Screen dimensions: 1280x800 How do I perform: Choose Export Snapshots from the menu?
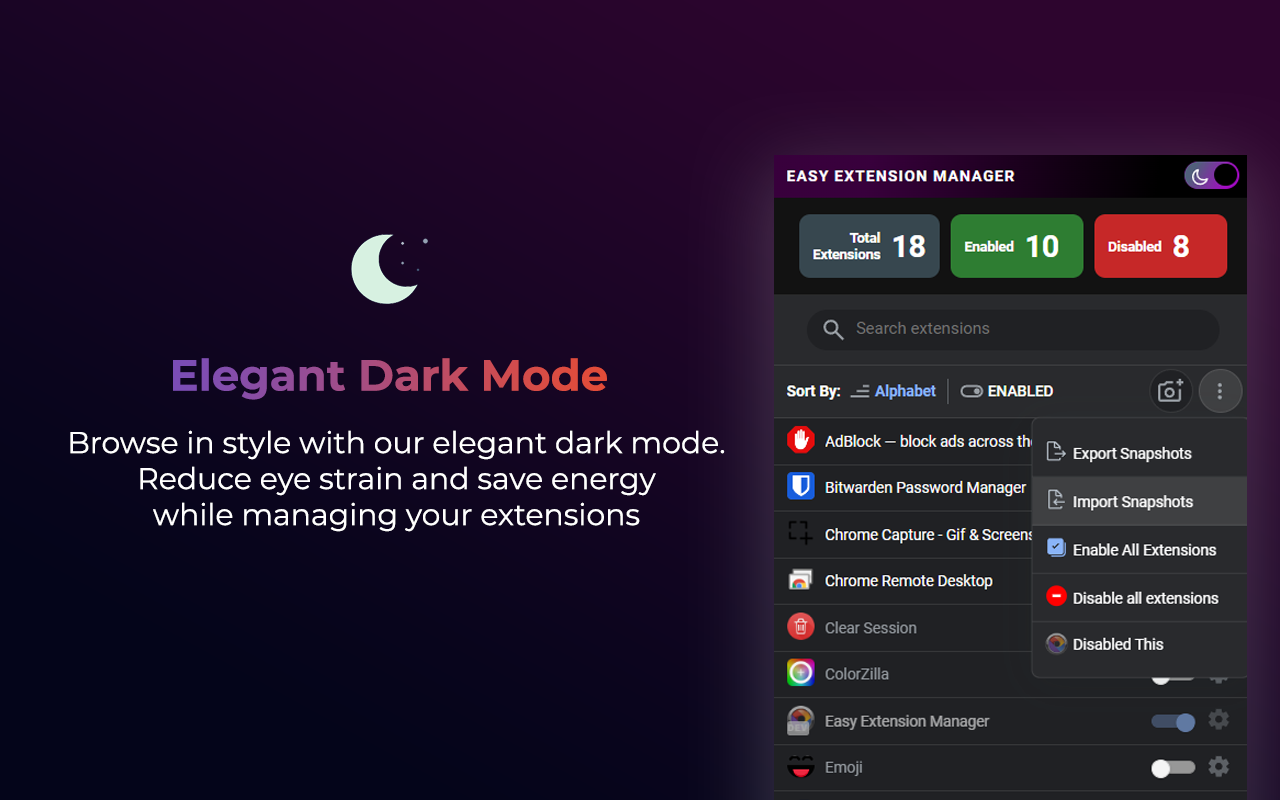point(1139,453)
